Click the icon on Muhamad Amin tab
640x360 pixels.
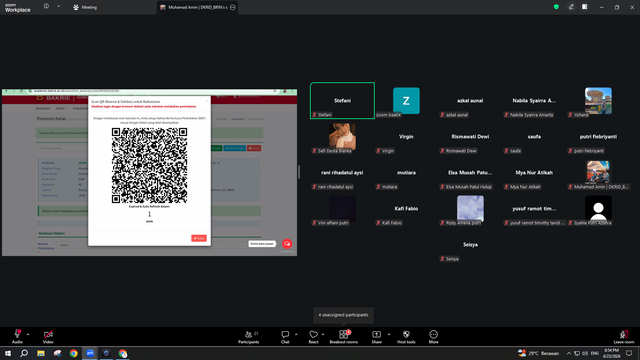tap(233, 7)
